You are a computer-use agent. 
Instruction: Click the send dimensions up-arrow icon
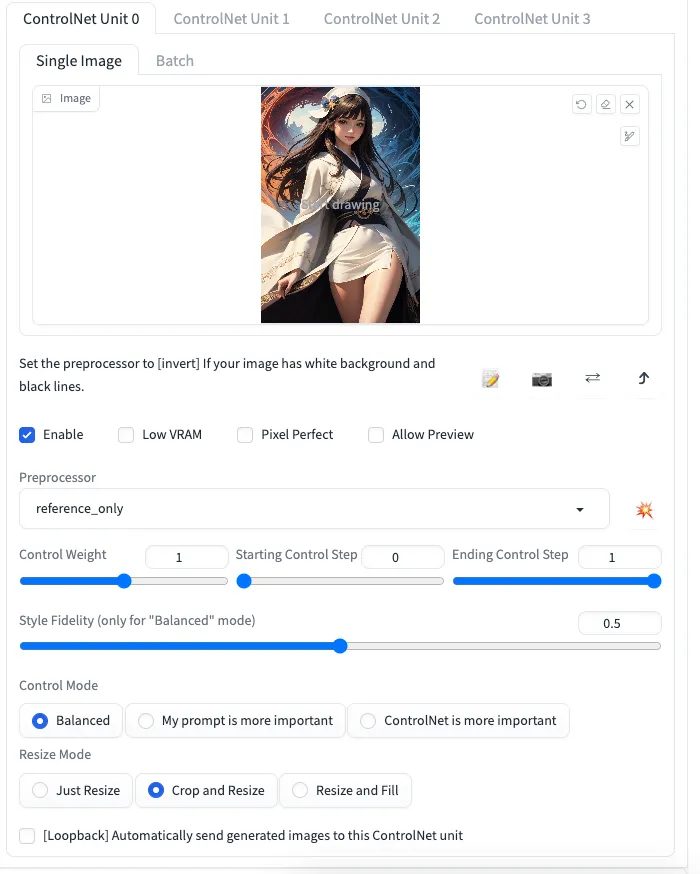[x=643, y=379]
